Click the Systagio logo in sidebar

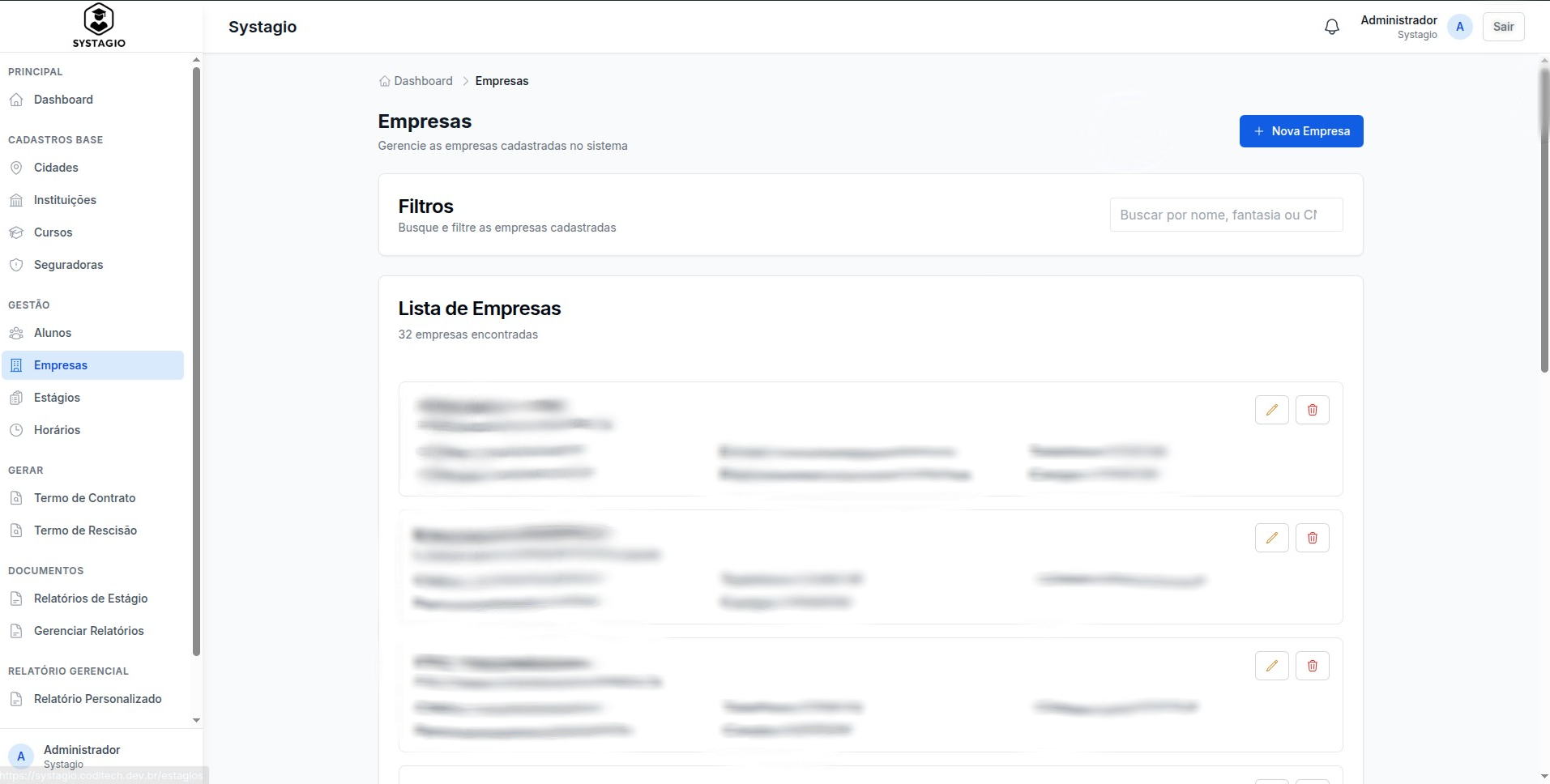[99, 26]
